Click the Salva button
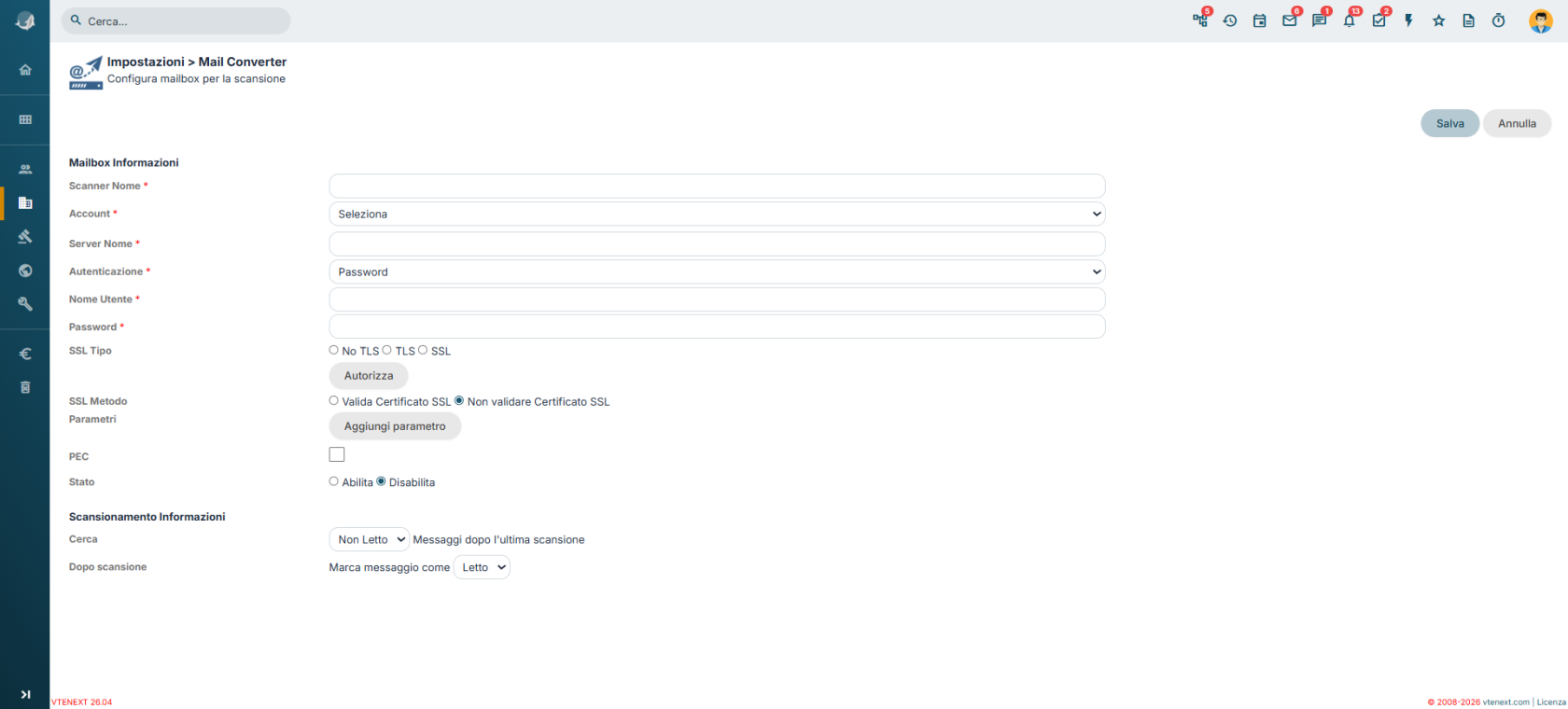This screenshot has height=709, width=1568. click(x=1449, y=123)
